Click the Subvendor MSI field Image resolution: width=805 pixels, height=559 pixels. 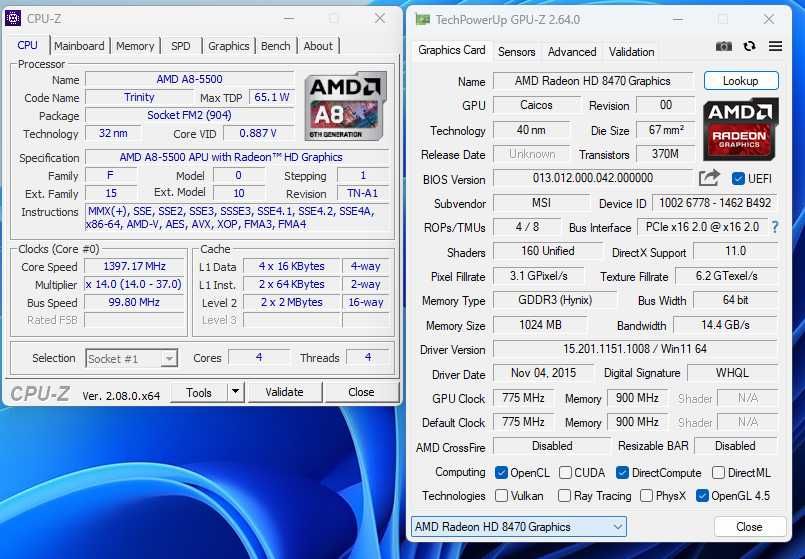click(x=541, y=203)
